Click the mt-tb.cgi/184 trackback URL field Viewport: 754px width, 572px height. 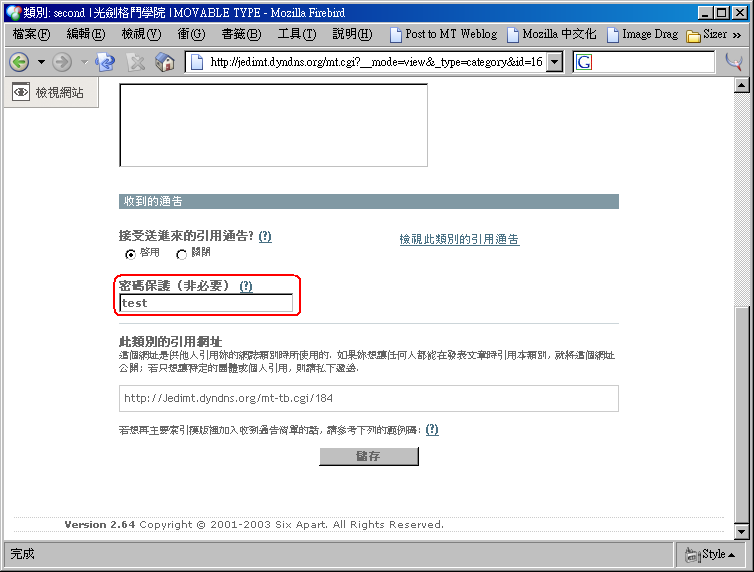[x=369, y=398]
